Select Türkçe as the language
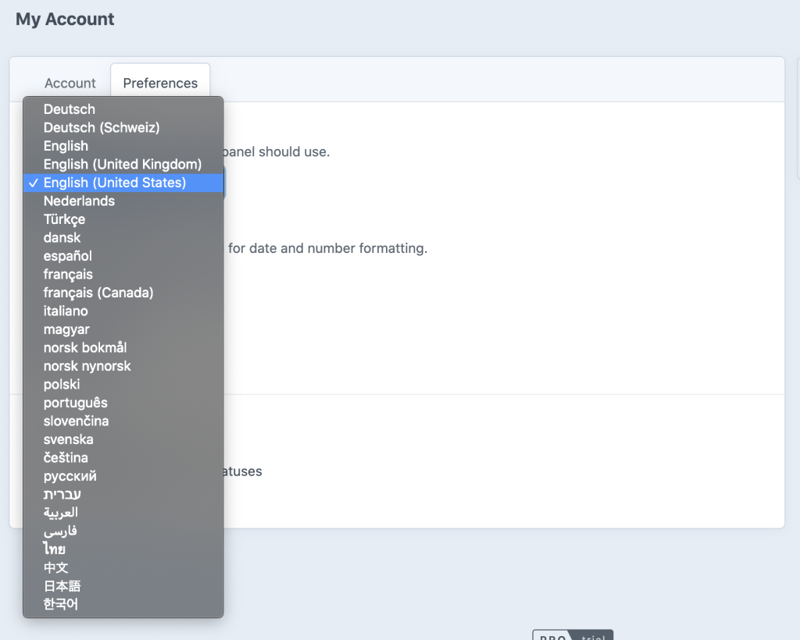The image size is (800, 640). click(x=64, y=219)
